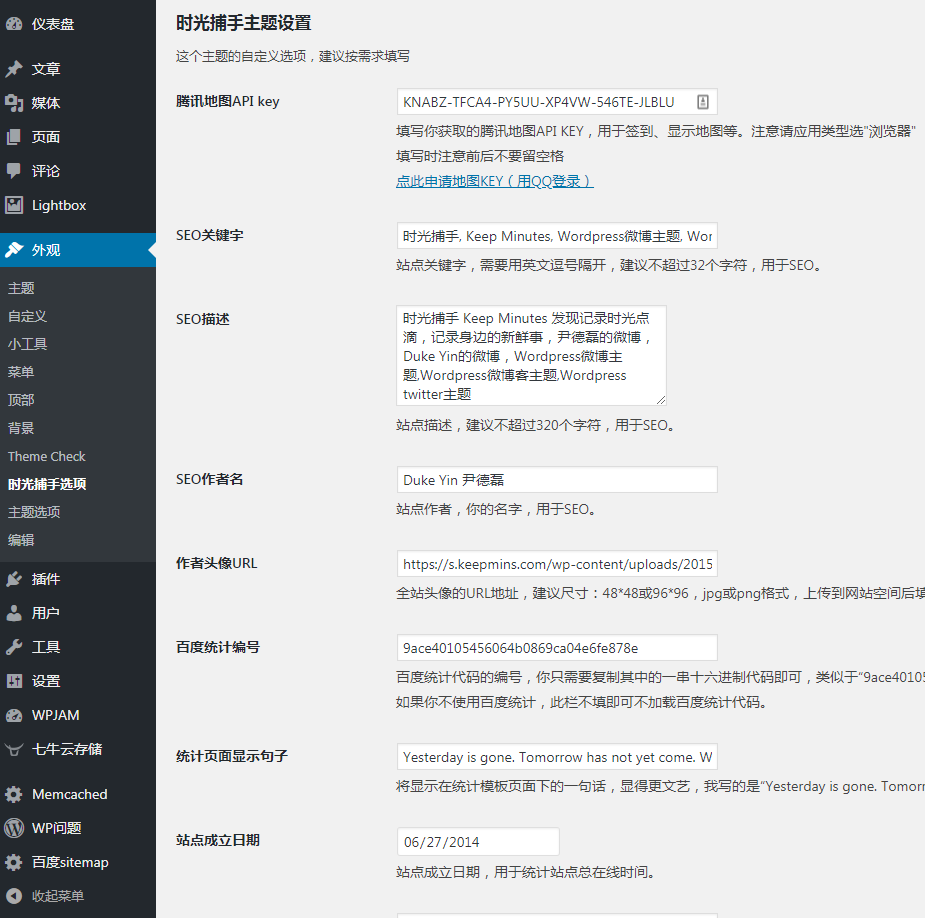Viewport: 925px width, 918px height.
Task: Click the comments (评论) bubble icon
Action: [14, 171]
